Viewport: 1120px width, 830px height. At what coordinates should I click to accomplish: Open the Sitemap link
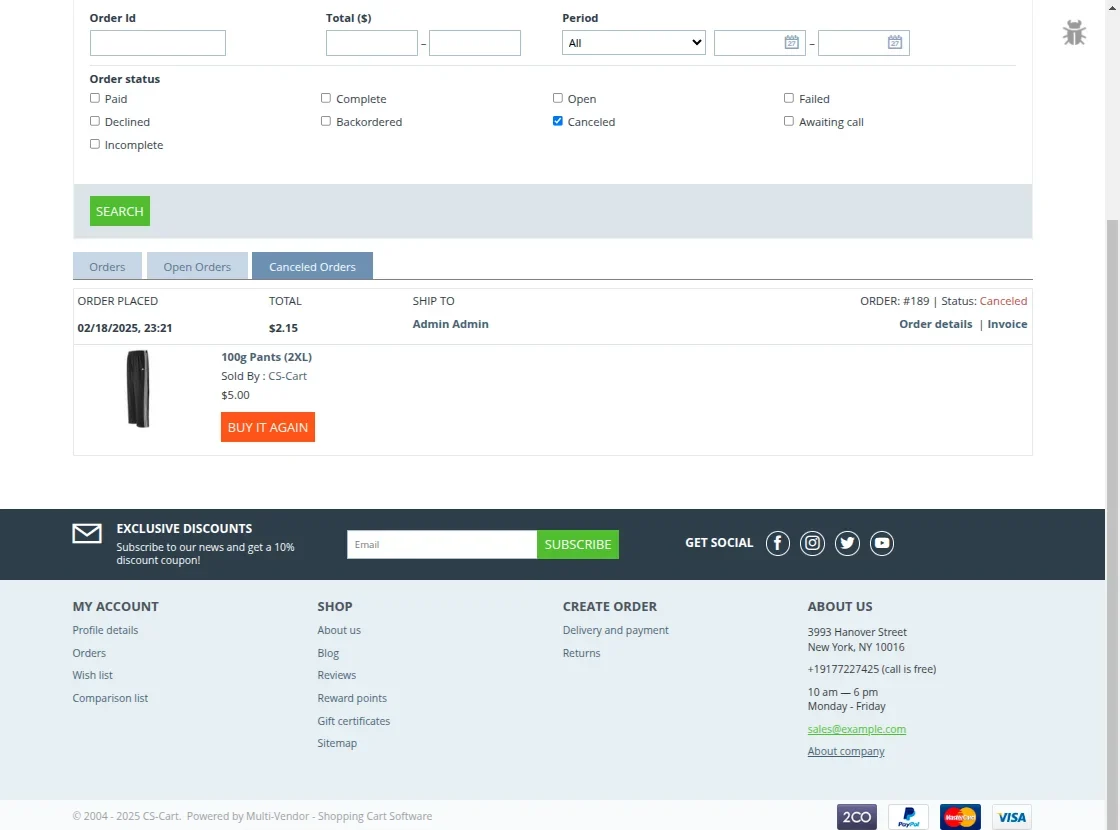coord(337,743)
